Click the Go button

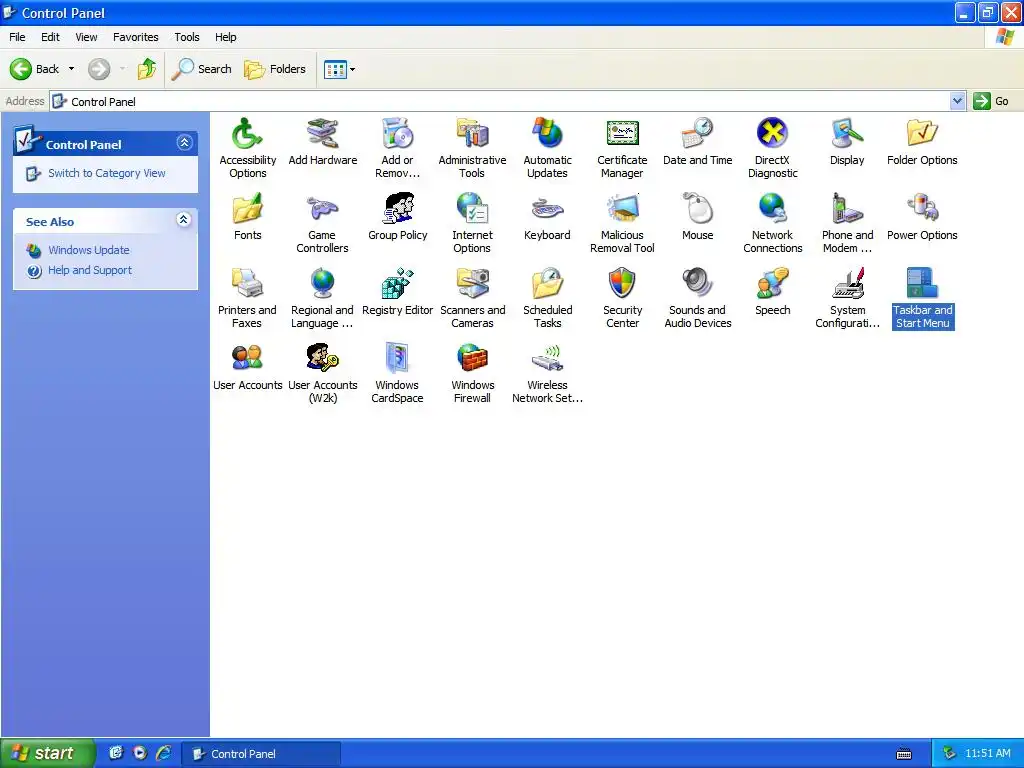[991, 101]
